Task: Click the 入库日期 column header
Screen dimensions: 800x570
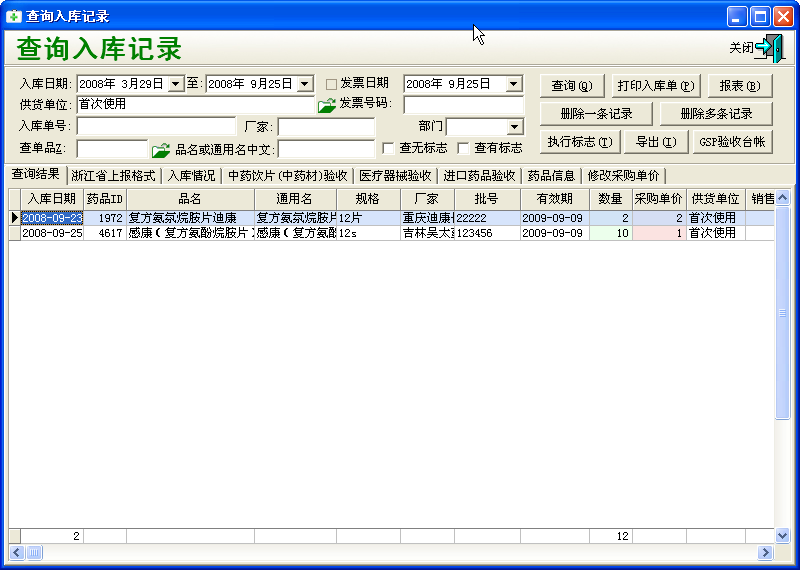Action: click(x=52, y=199)
